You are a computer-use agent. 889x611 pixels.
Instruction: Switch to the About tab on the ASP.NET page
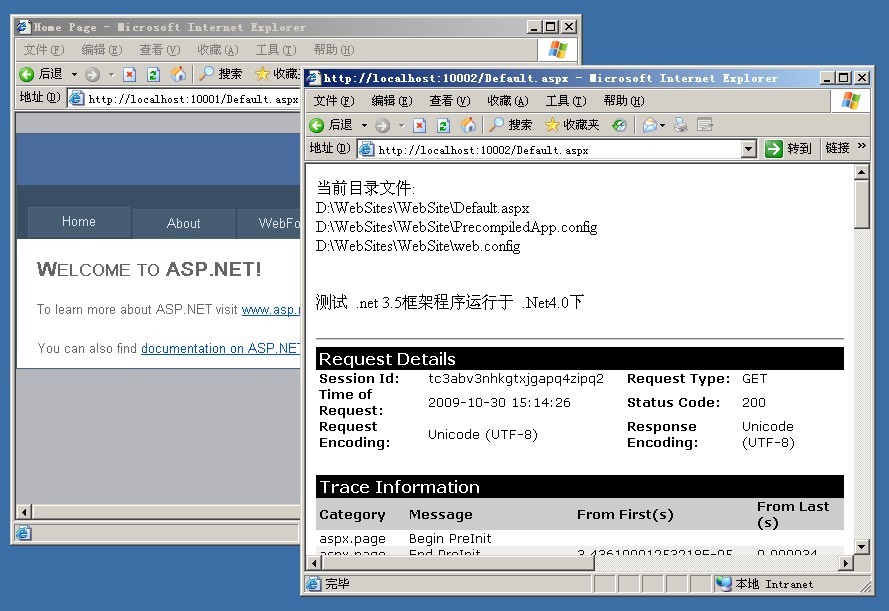(183, 223)
